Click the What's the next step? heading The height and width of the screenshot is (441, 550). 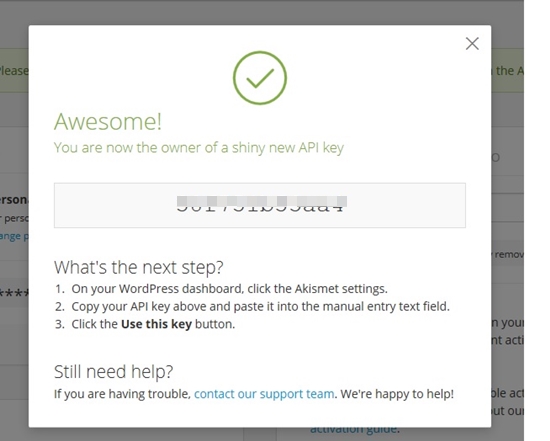click(139, 267)
